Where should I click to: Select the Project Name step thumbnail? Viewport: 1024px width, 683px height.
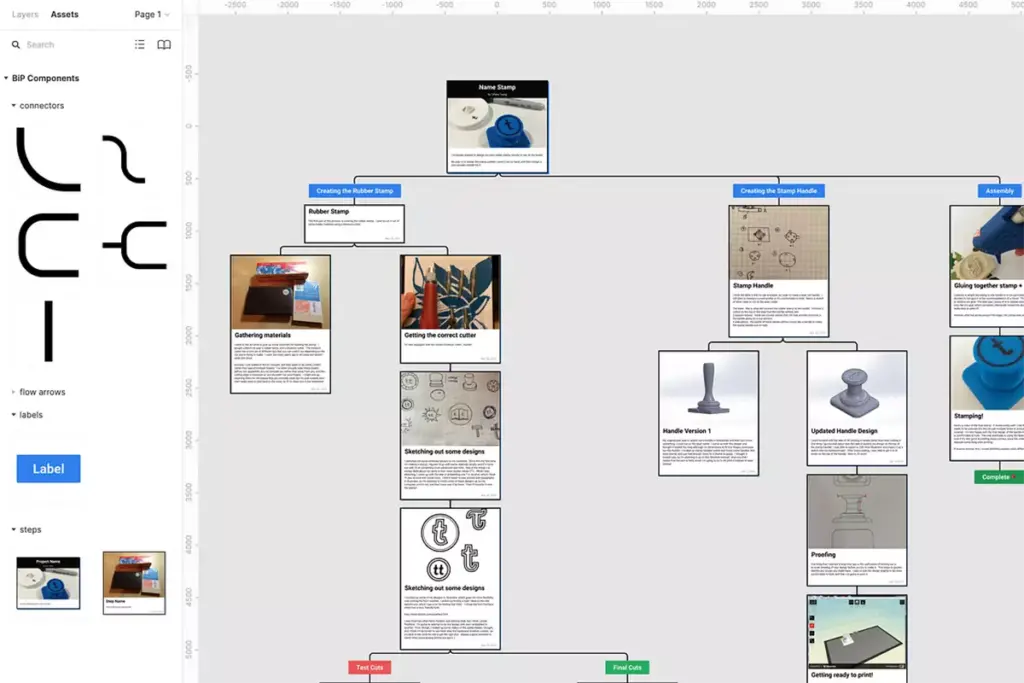click(x=48, y=583)
